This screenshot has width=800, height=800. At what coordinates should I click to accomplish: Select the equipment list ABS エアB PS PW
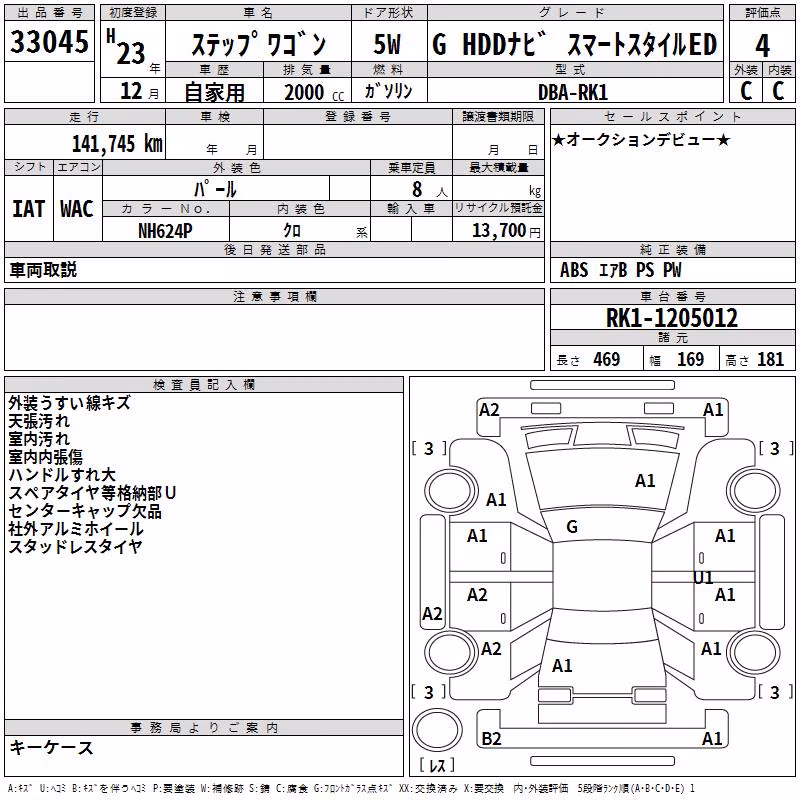click(620, 269)
